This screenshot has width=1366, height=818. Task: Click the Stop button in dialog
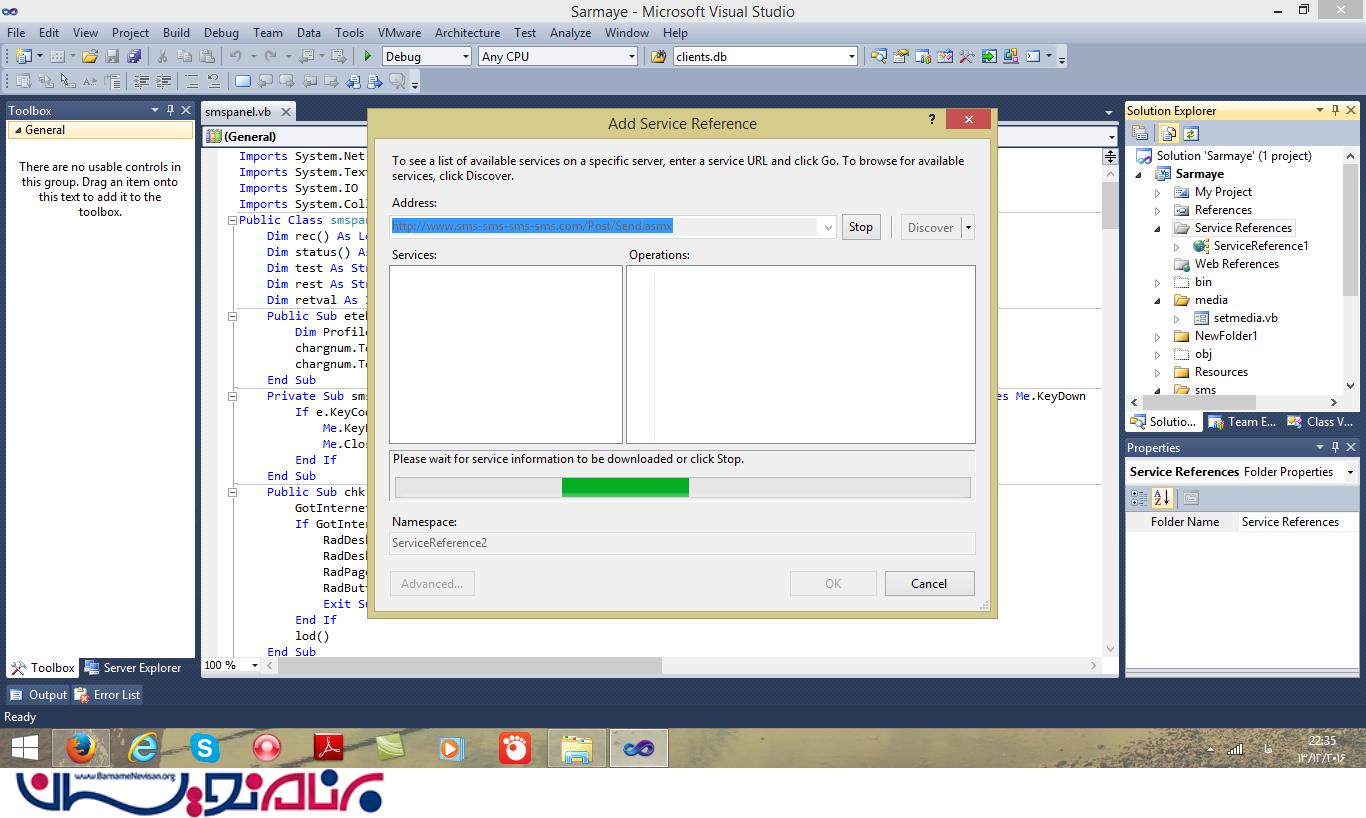pyautogui.click(x=861, y=227)
